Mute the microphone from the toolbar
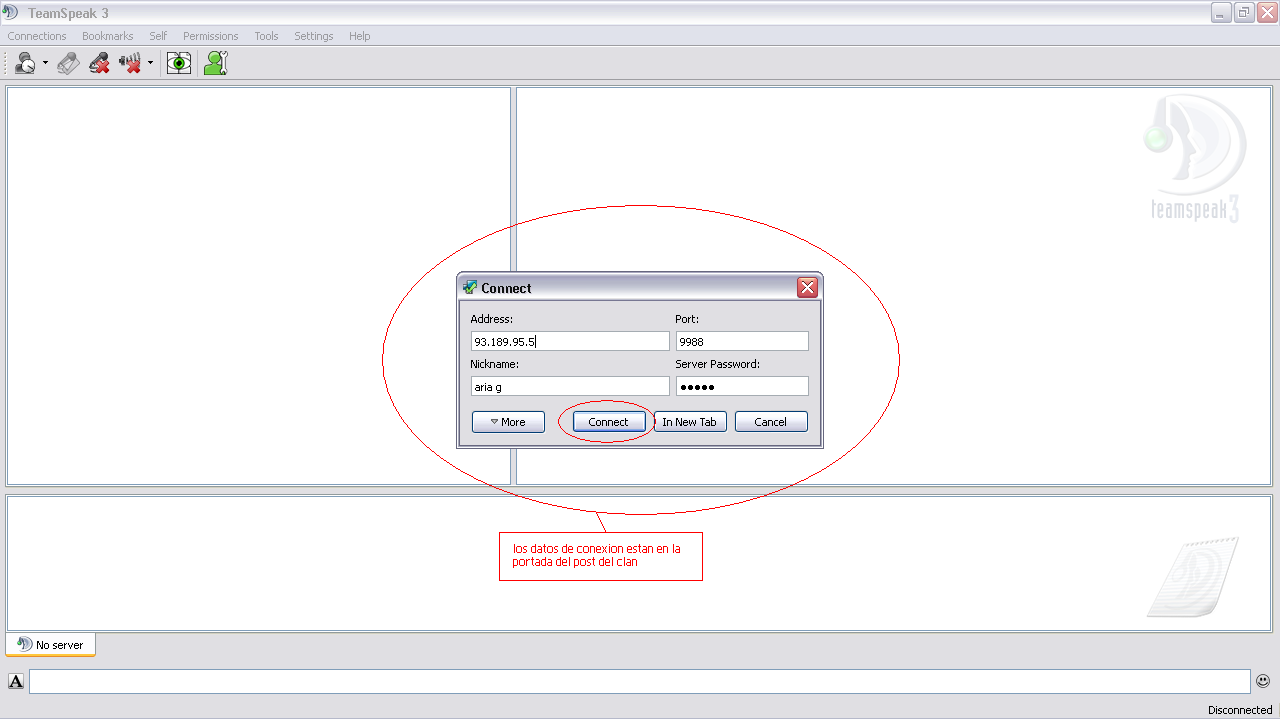Image resolution: width=1280 pixels, height=720 pixels. click(x=99, y=63)
